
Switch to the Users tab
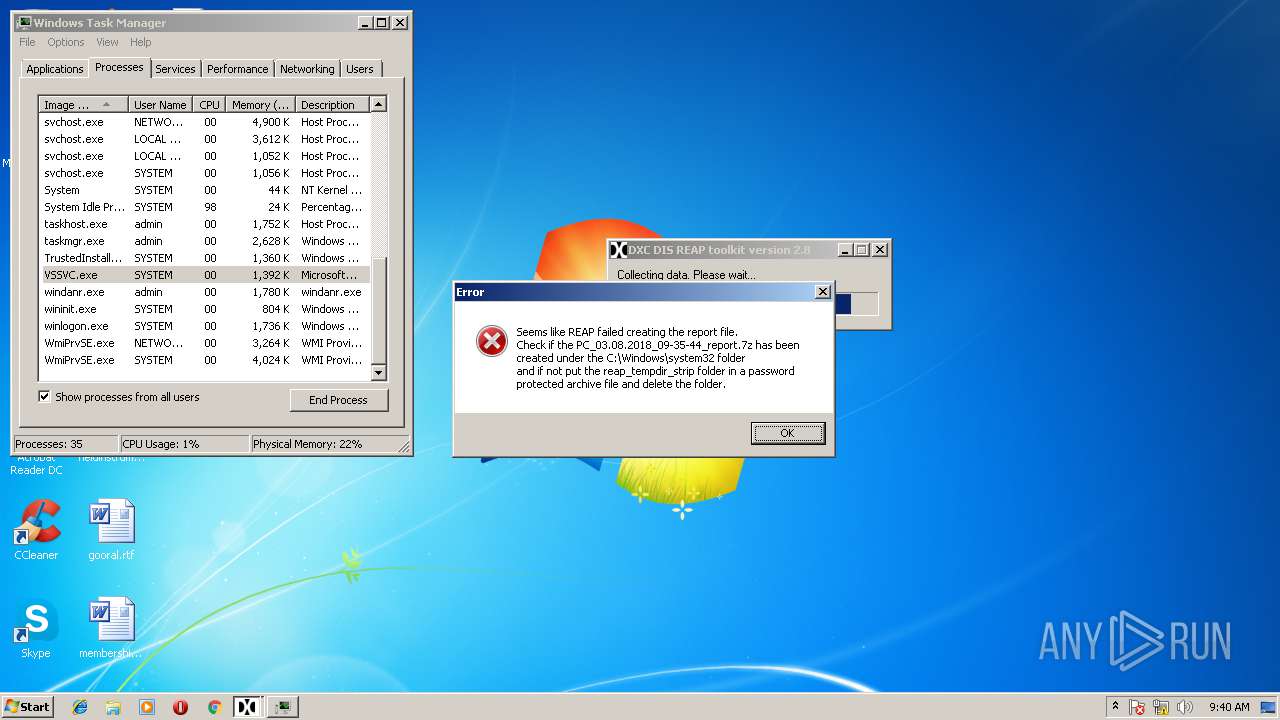coord(360,69)
